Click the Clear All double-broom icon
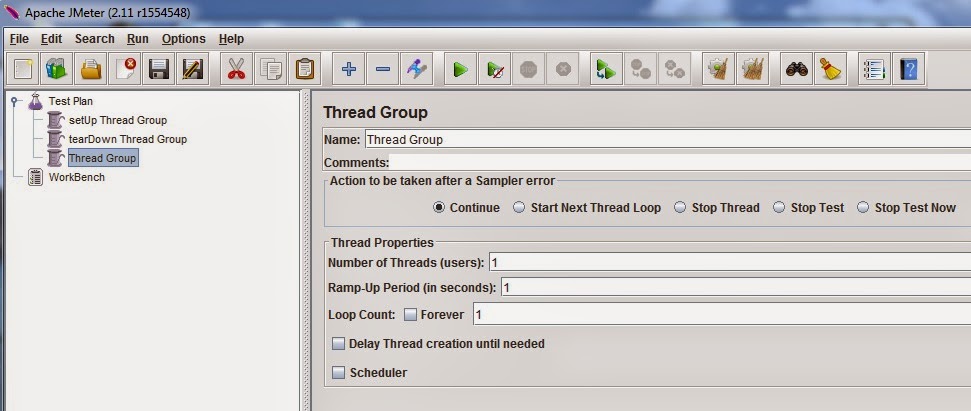 click(x=752, y=69)
